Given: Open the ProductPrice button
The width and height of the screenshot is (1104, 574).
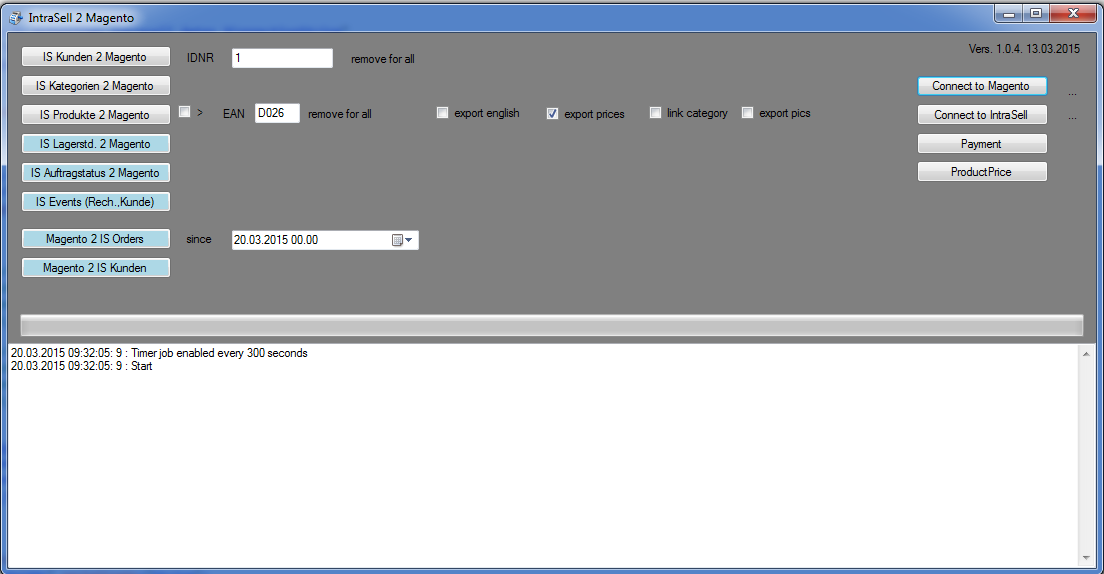Looking at the screenshot, I should [x=982, y=172].
